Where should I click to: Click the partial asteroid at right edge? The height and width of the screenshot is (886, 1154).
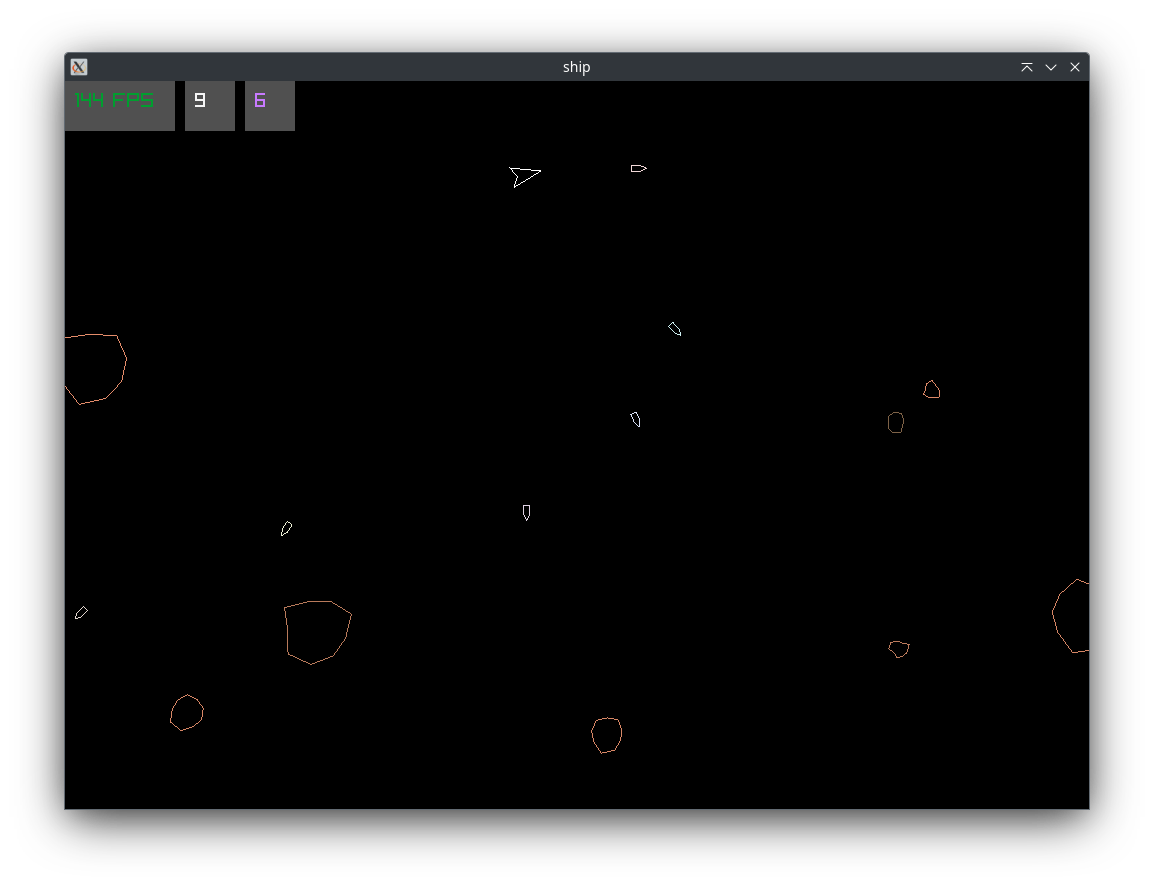[1071, 616]
